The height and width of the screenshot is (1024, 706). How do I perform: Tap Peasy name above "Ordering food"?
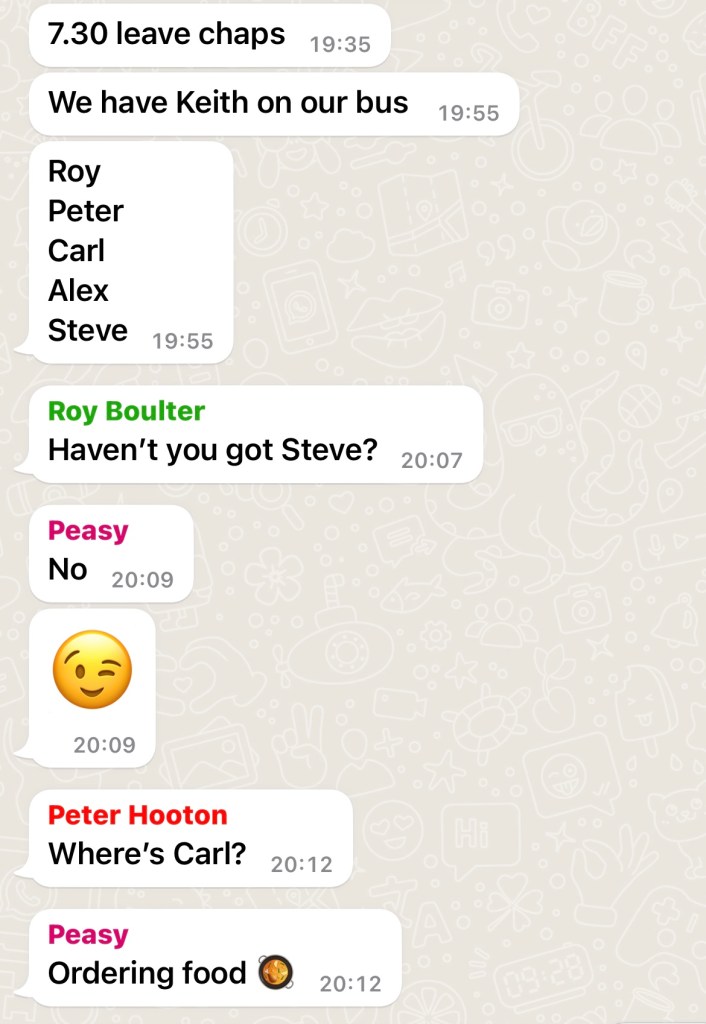tap(88, 935)
